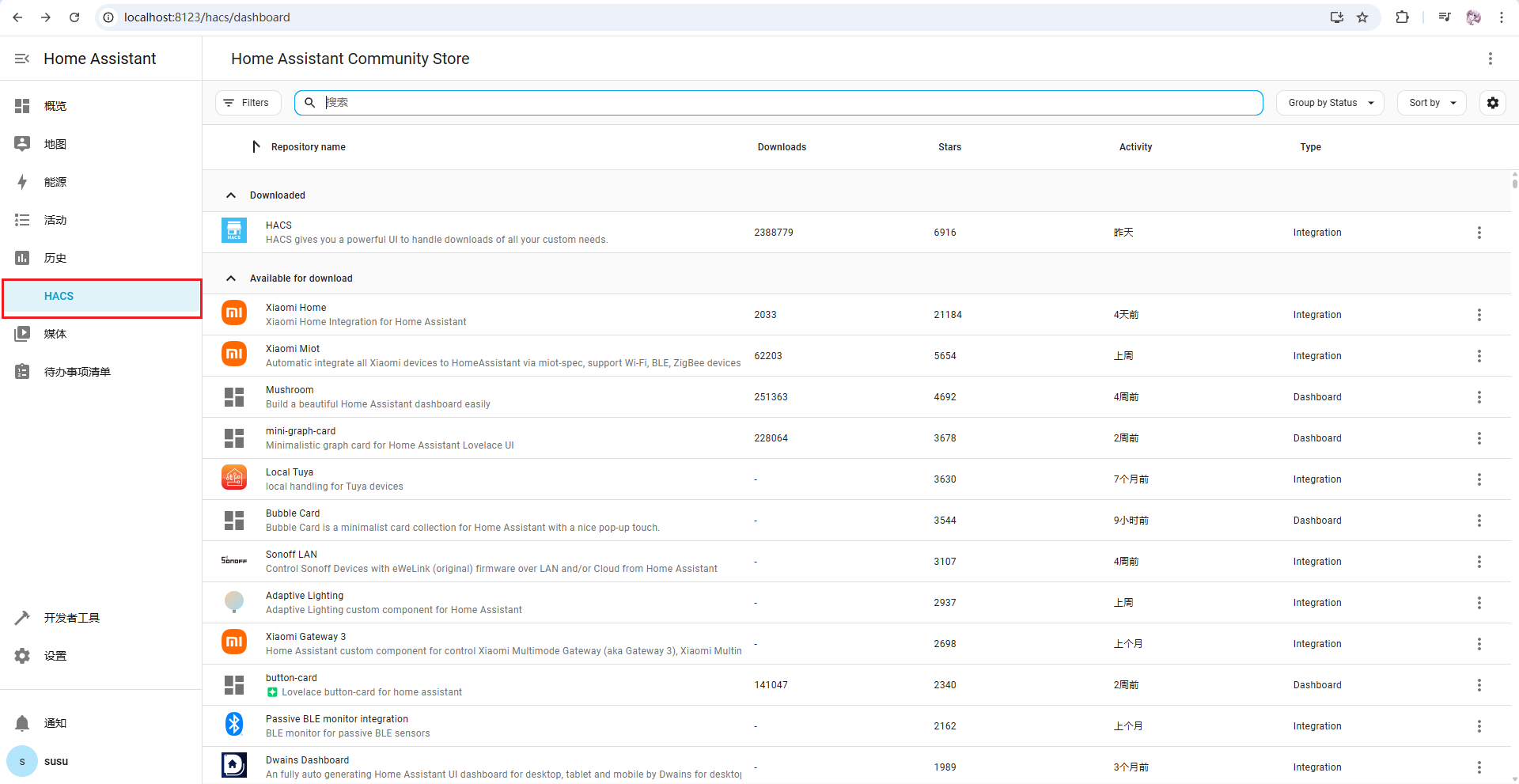Click the Passive BLE monitor Bluetooth icon
This screenshot has width=1519, height=784.
click(234, 725)
